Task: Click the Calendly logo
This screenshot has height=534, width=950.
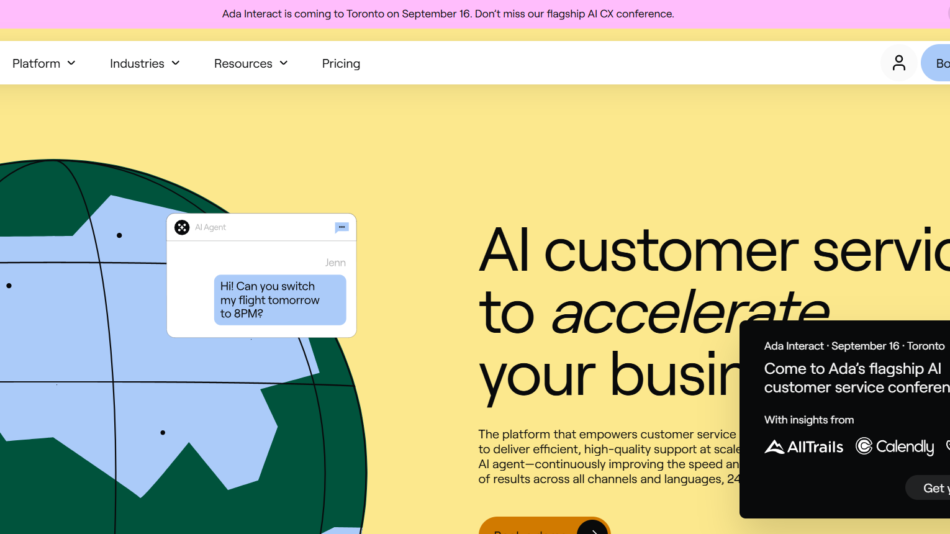Action: [894, 447]
